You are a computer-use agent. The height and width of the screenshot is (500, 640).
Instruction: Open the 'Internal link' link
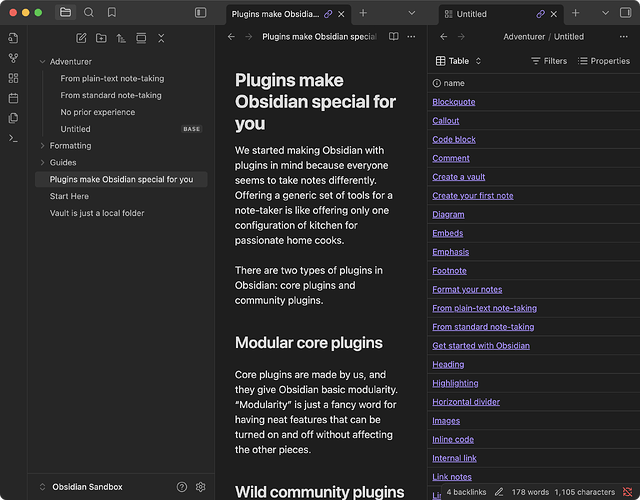click(x=454, y=458)
